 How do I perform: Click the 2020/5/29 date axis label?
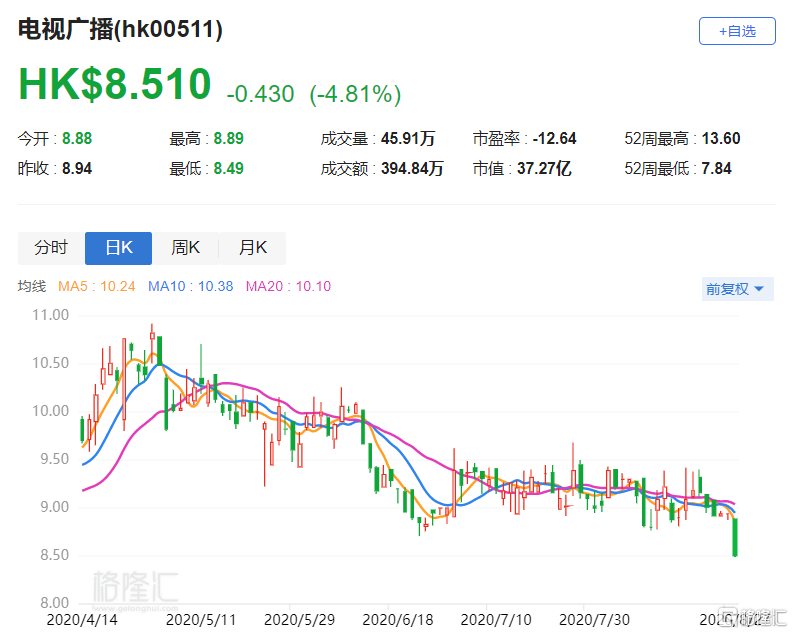pyautogui.click(x=299, y=620)
